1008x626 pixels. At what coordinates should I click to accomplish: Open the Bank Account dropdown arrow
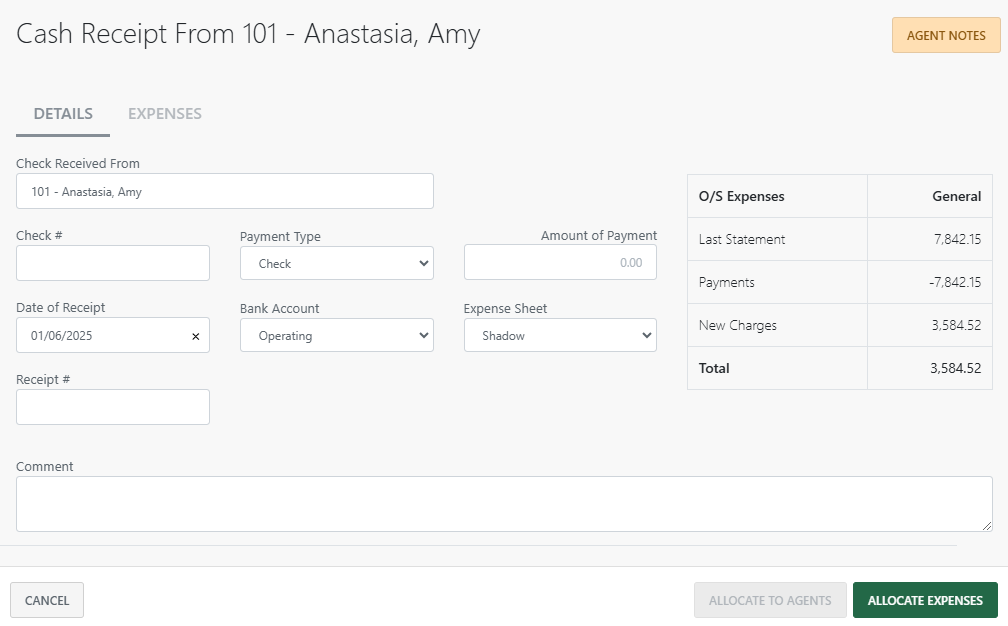424,335
